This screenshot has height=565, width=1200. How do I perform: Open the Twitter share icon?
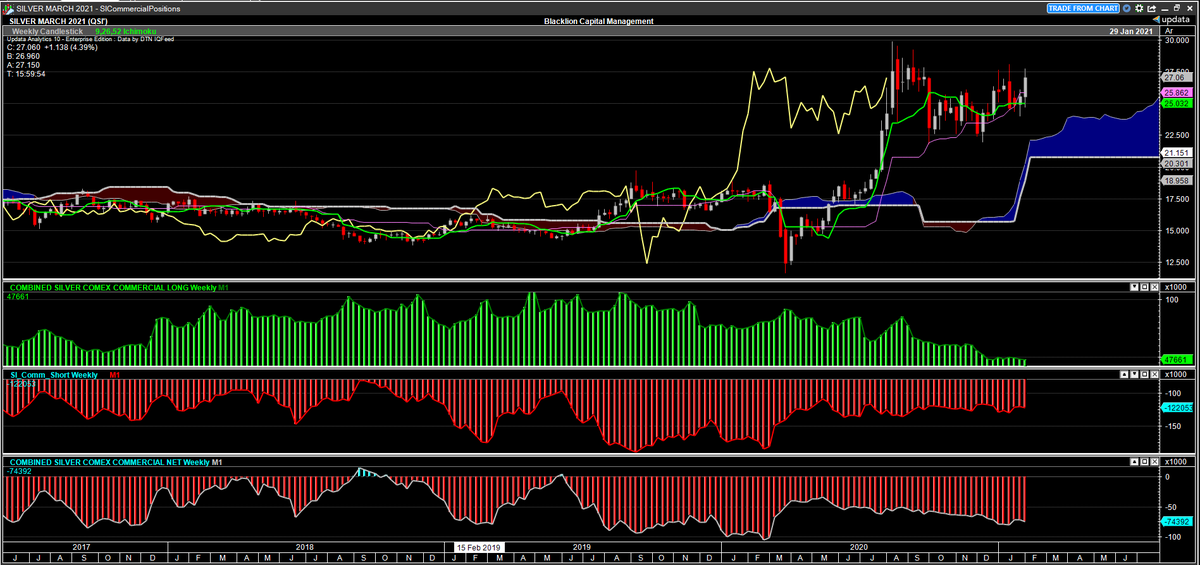1127,8
